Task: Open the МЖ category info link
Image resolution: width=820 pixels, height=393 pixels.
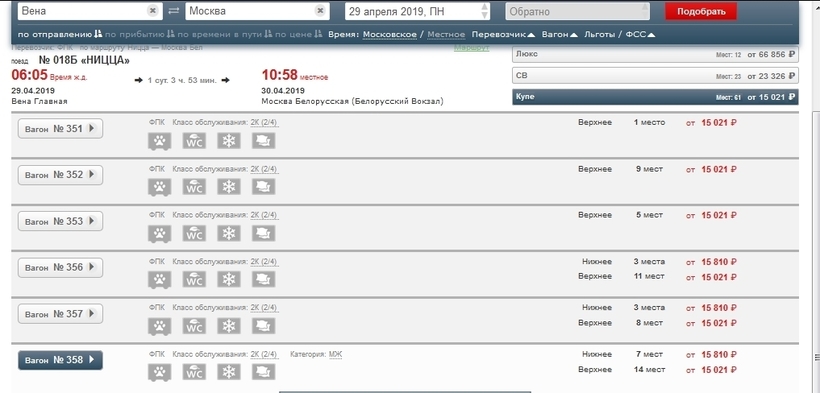Action: pyautogui.click(x=335, y=355)
